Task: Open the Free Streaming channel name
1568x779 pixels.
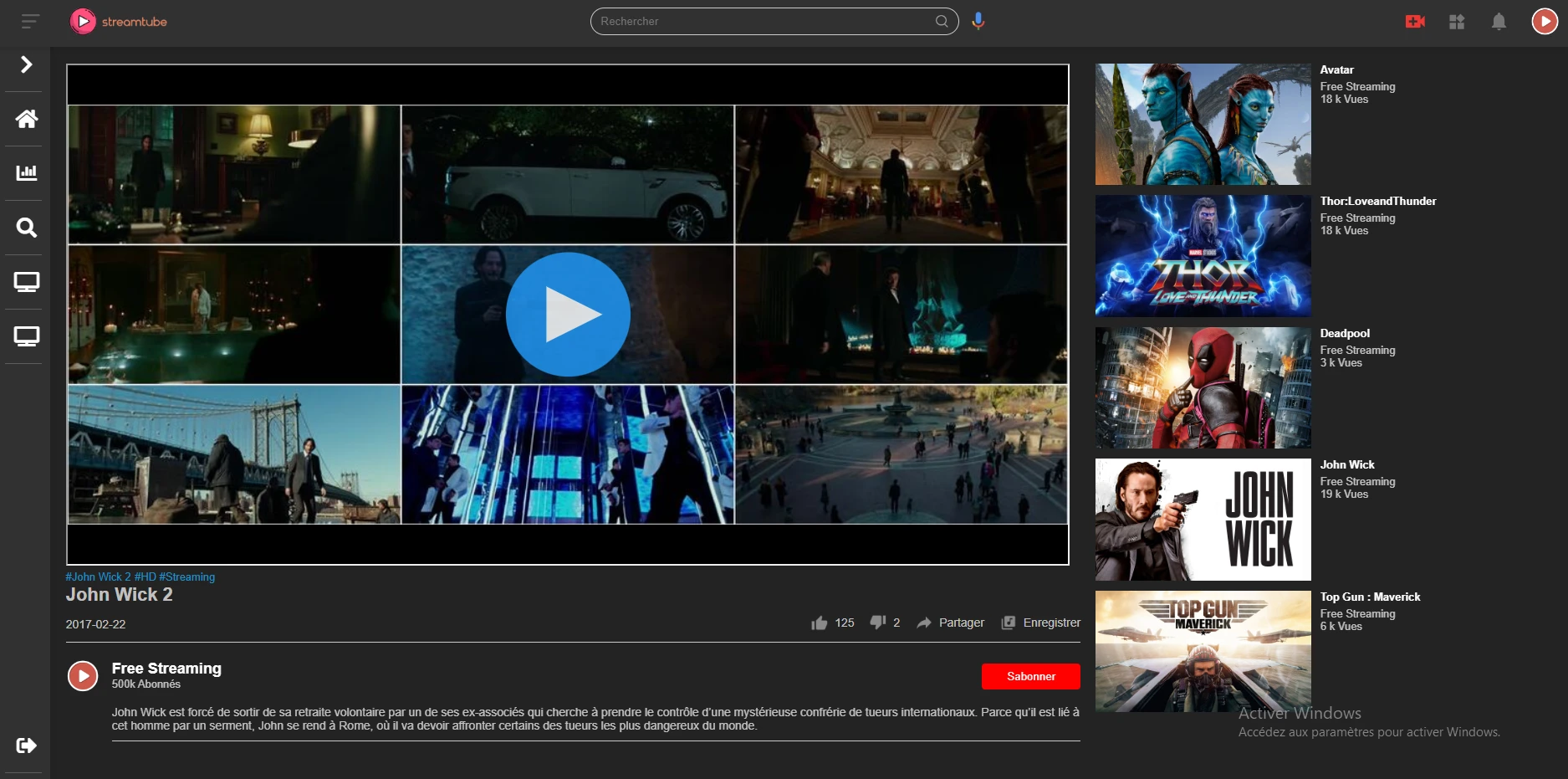Action: tap(166, 668)
